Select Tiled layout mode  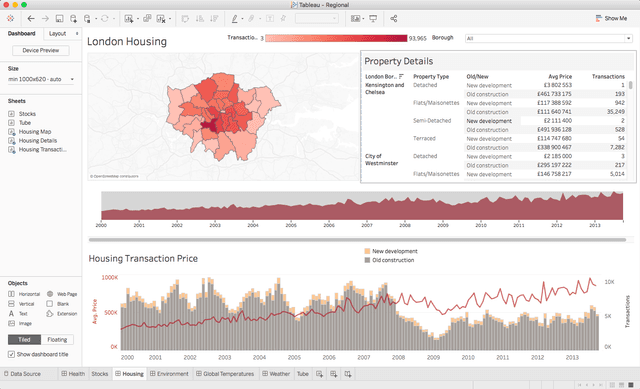coord(24,340)
